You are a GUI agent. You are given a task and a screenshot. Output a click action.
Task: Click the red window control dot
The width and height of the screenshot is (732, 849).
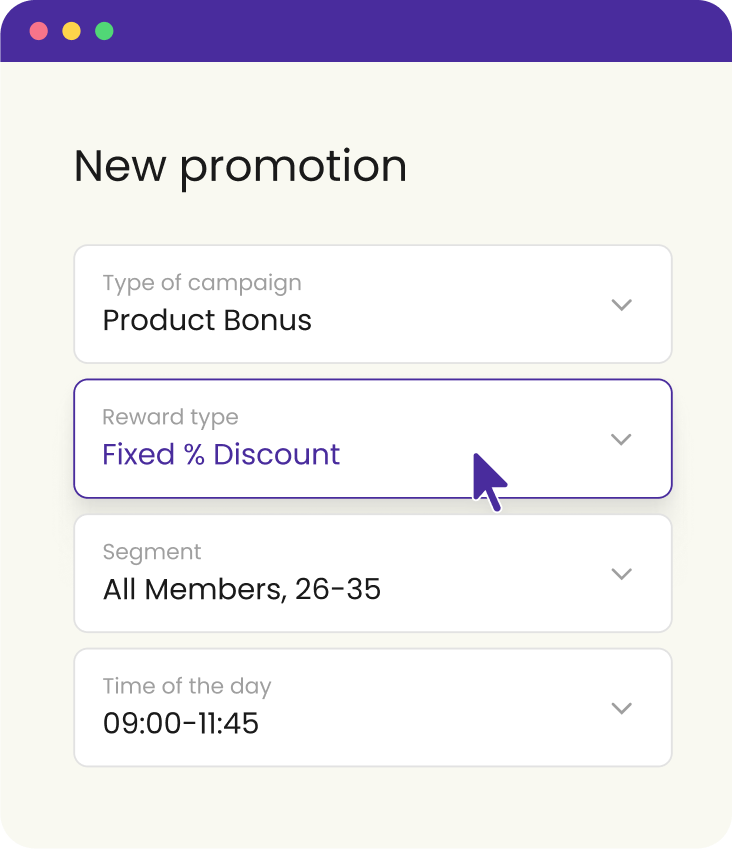tap(38, 31)
